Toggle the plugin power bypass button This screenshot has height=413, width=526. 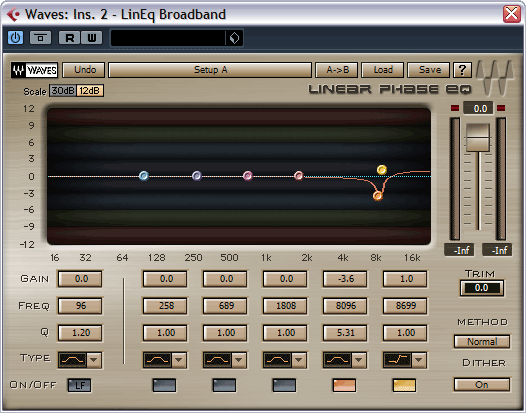pos(15,38)
